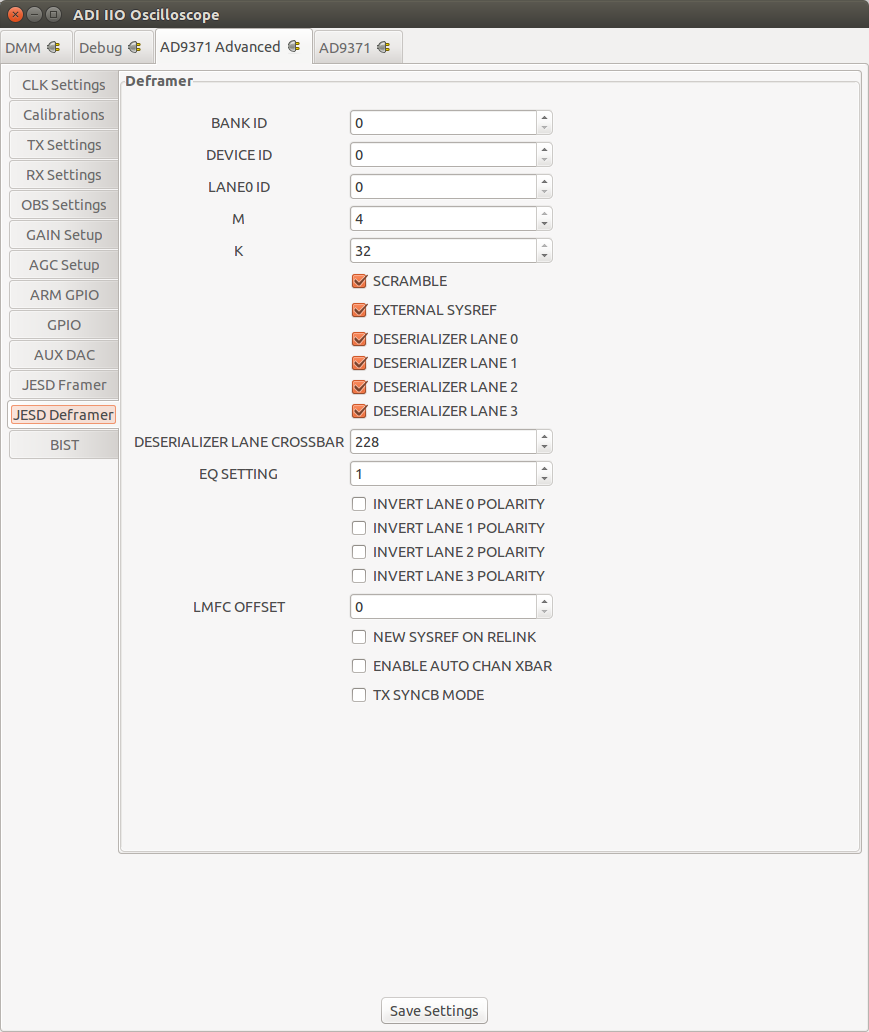The image size is (869, 1032).
Task: Click the DESERIALIZER LANE CROSSBAR input field
Action: point(440,441)
